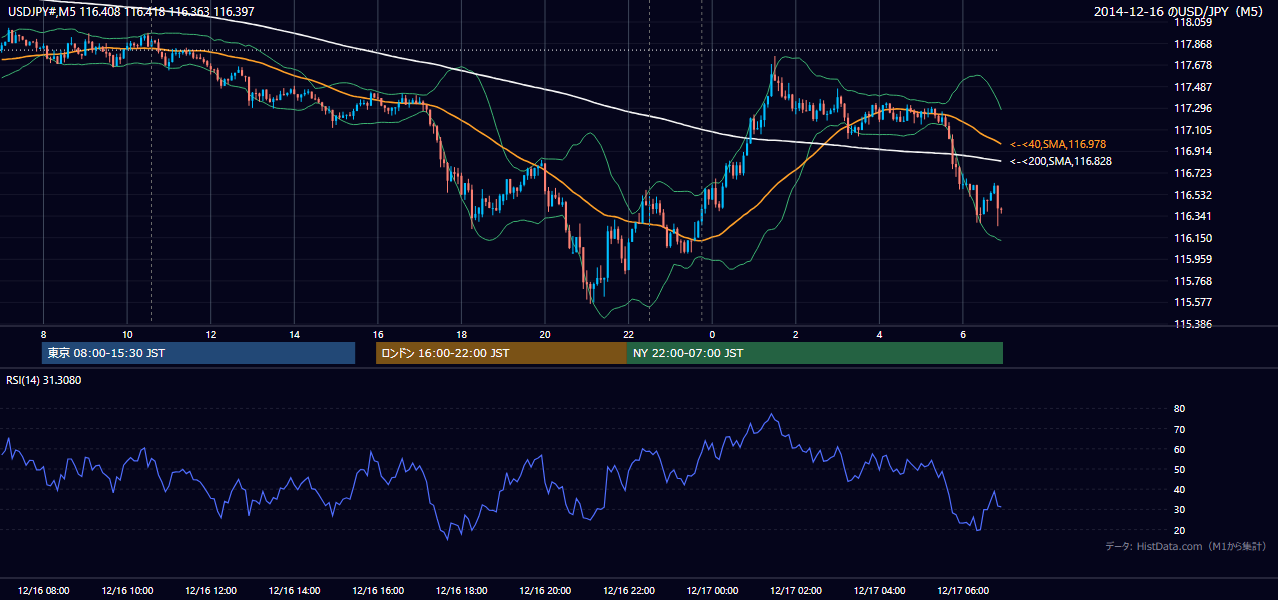
Task: Click bottom time label 12/16 12:00
Action: coord(211,591)
